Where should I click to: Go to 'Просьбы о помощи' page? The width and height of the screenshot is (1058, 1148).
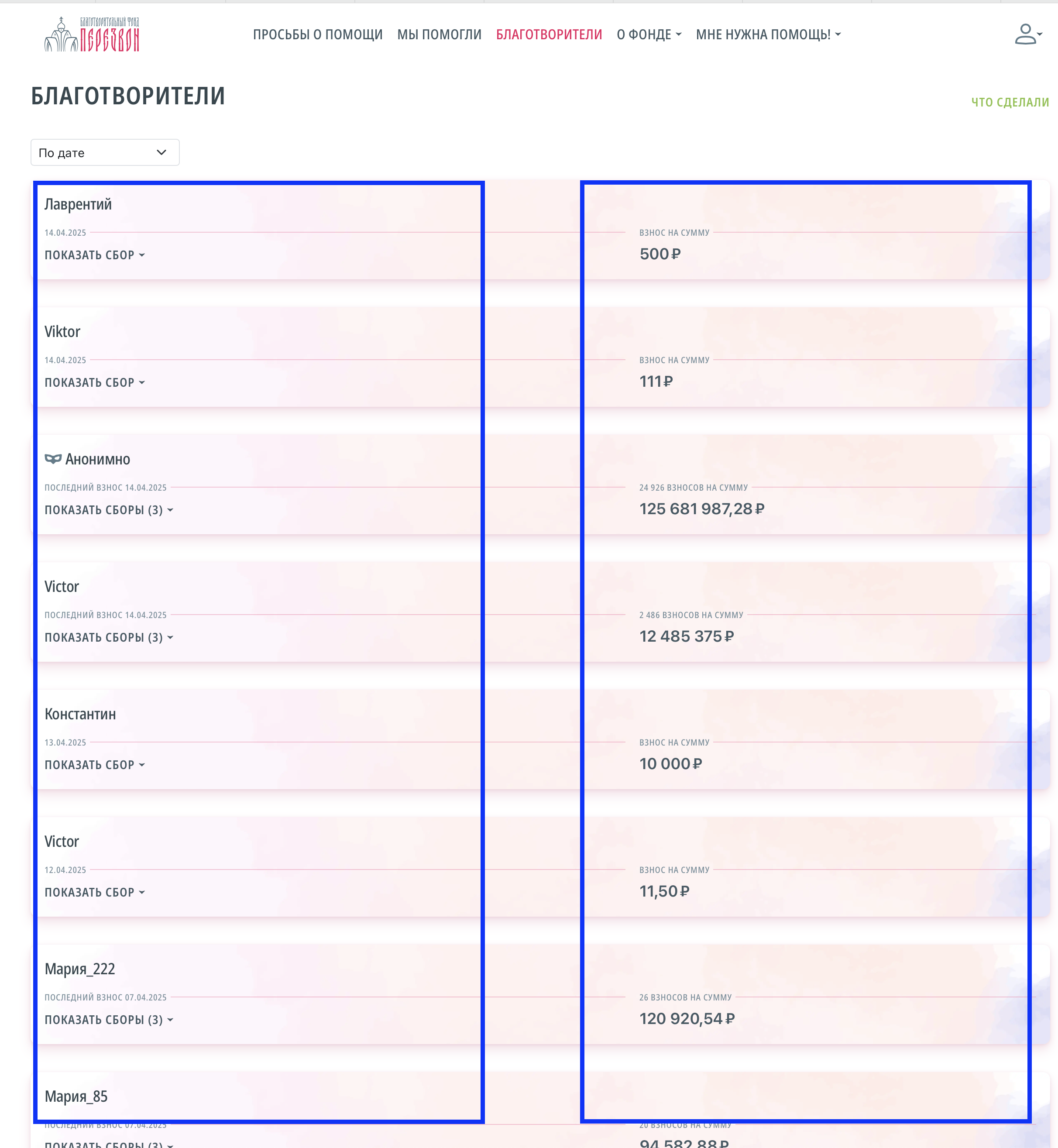(318, 35)
